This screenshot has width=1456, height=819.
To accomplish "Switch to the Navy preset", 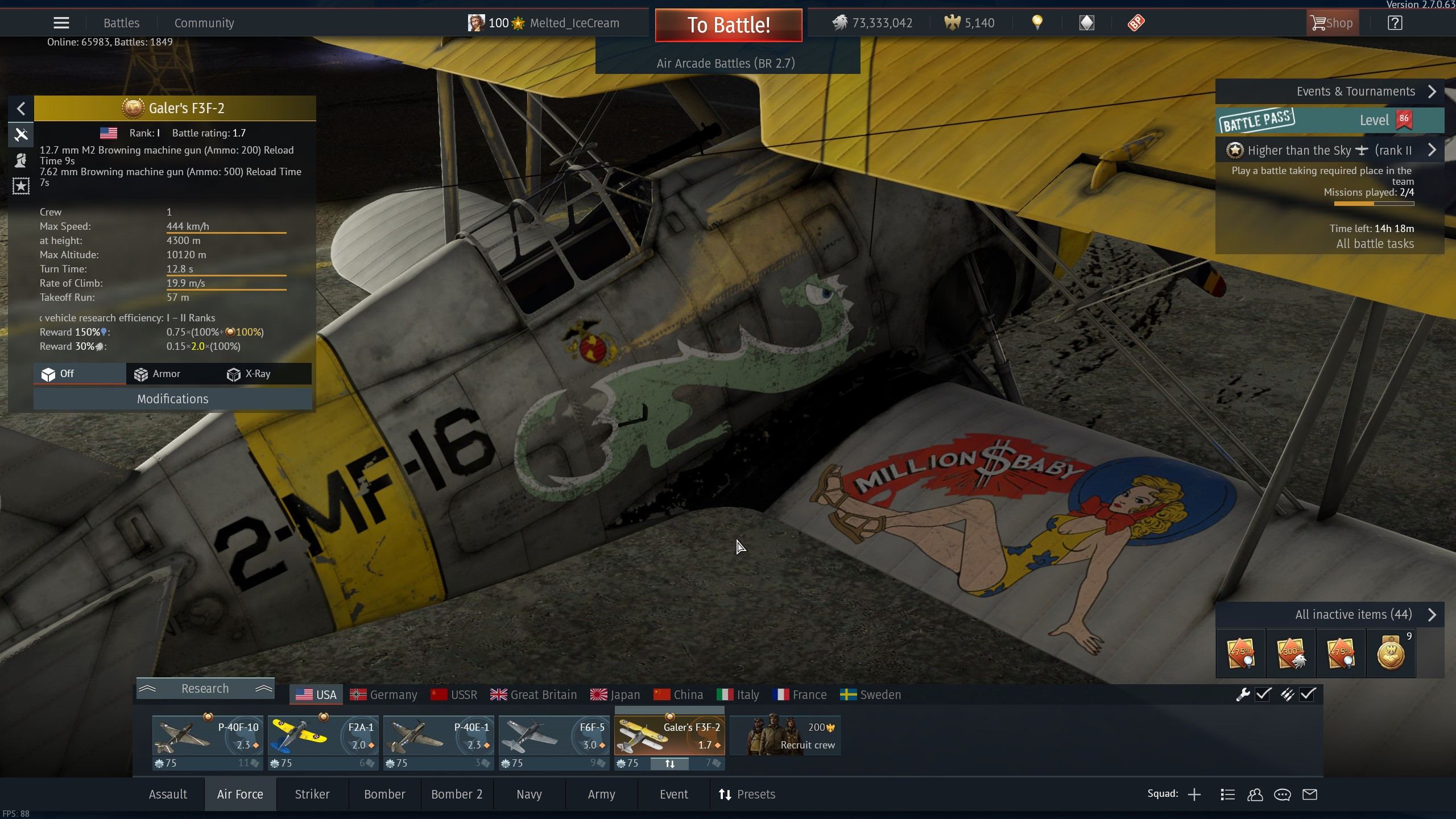I will pos(529,795).
